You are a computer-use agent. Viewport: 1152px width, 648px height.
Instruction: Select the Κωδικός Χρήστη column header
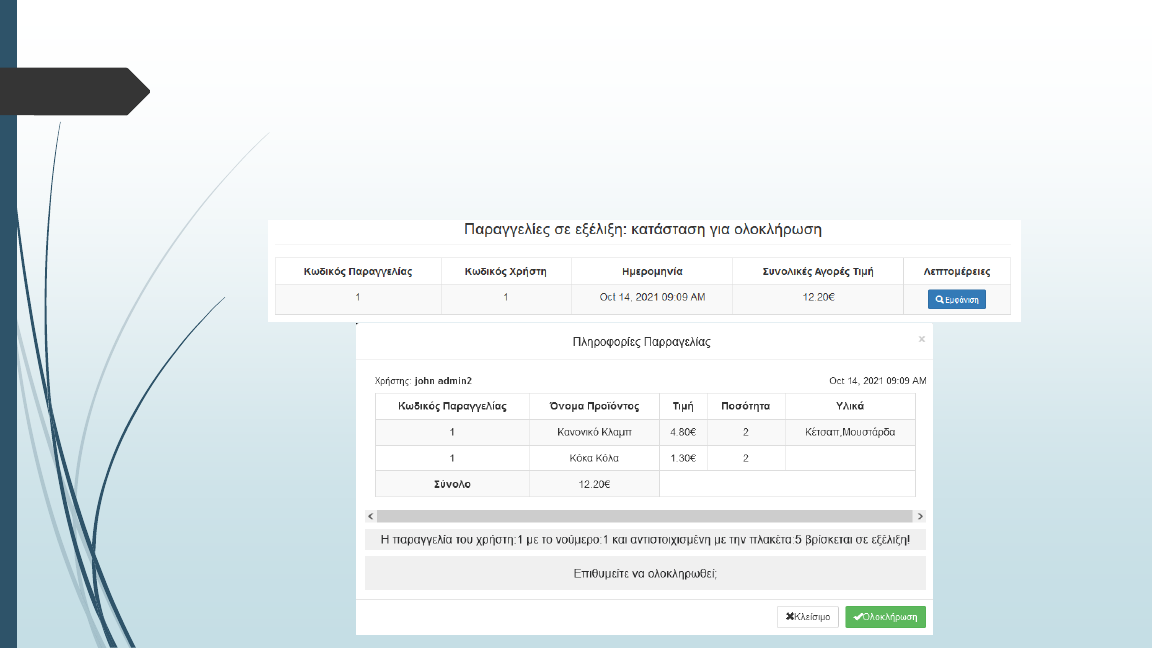pos(506,271)
